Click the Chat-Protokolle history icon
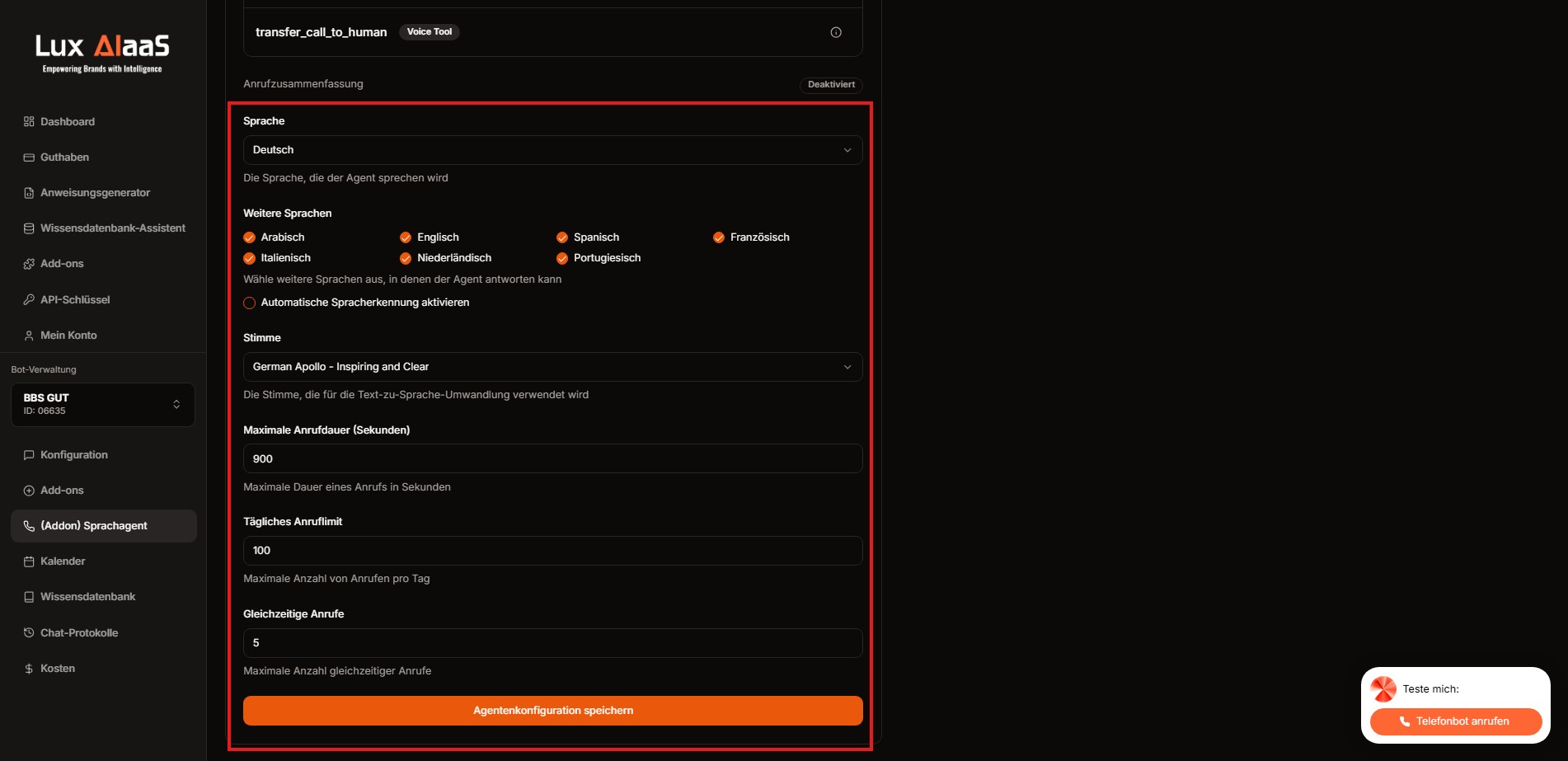The image size is (1568, 761). pos(29,633)
